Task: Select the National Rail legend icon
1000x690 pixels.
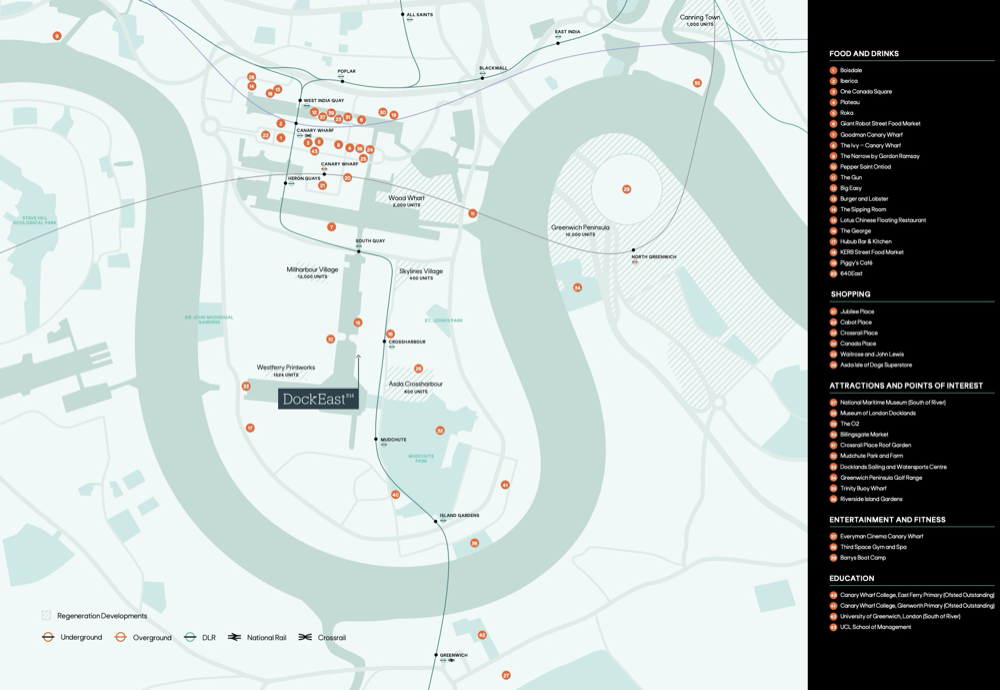Action: tap(235, 637)
